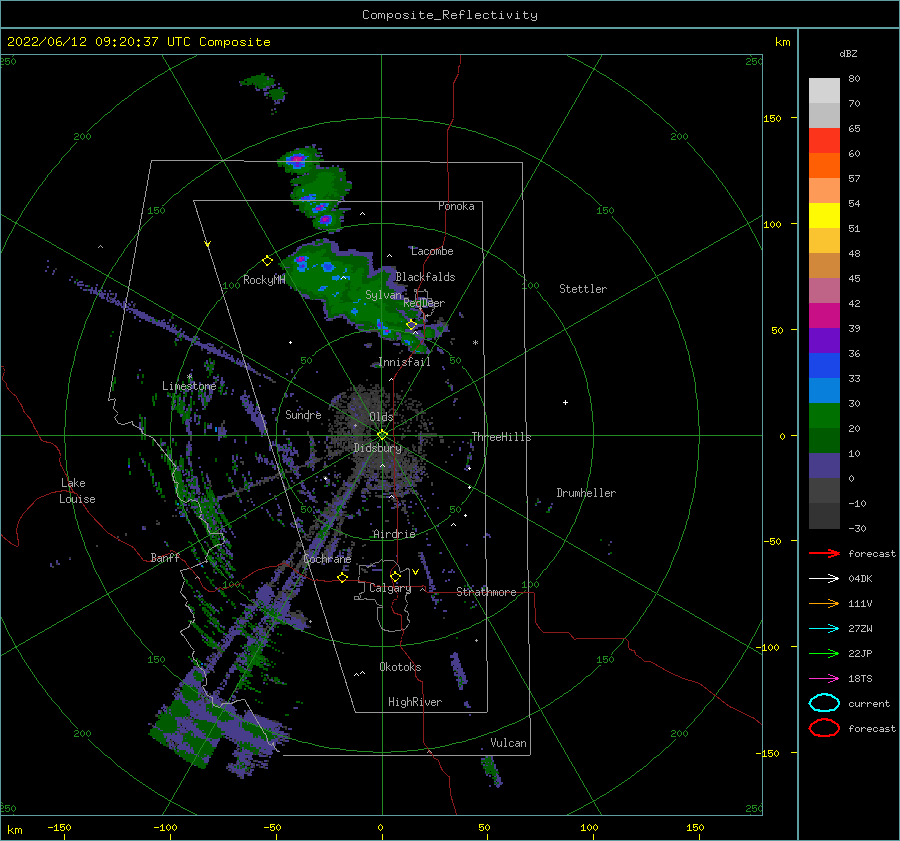Click the Cochrane map label

coord(327,559)
